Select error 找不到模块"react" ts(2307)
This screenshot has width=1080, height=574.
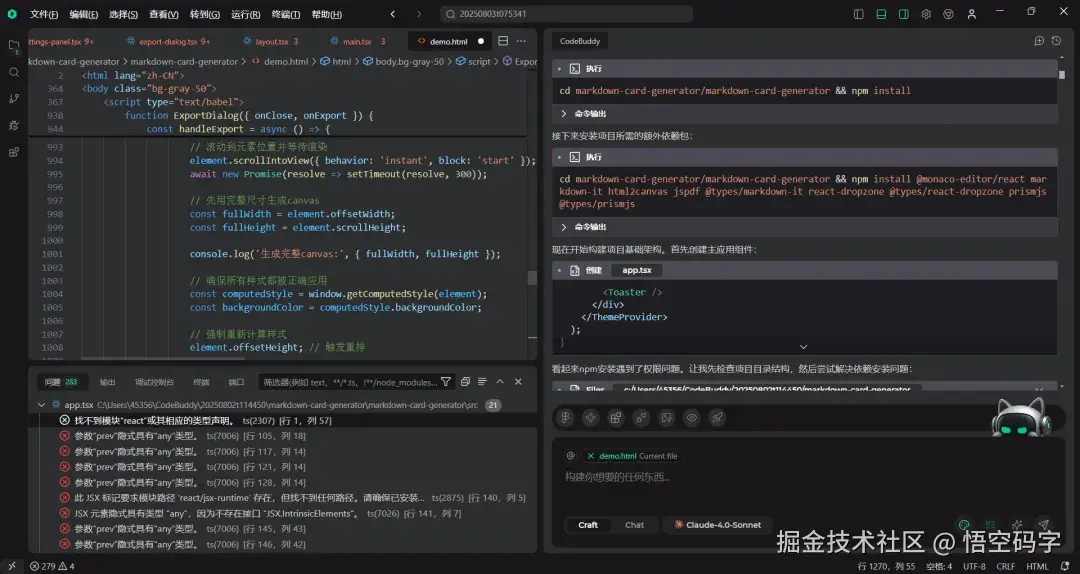pos(282,420)
